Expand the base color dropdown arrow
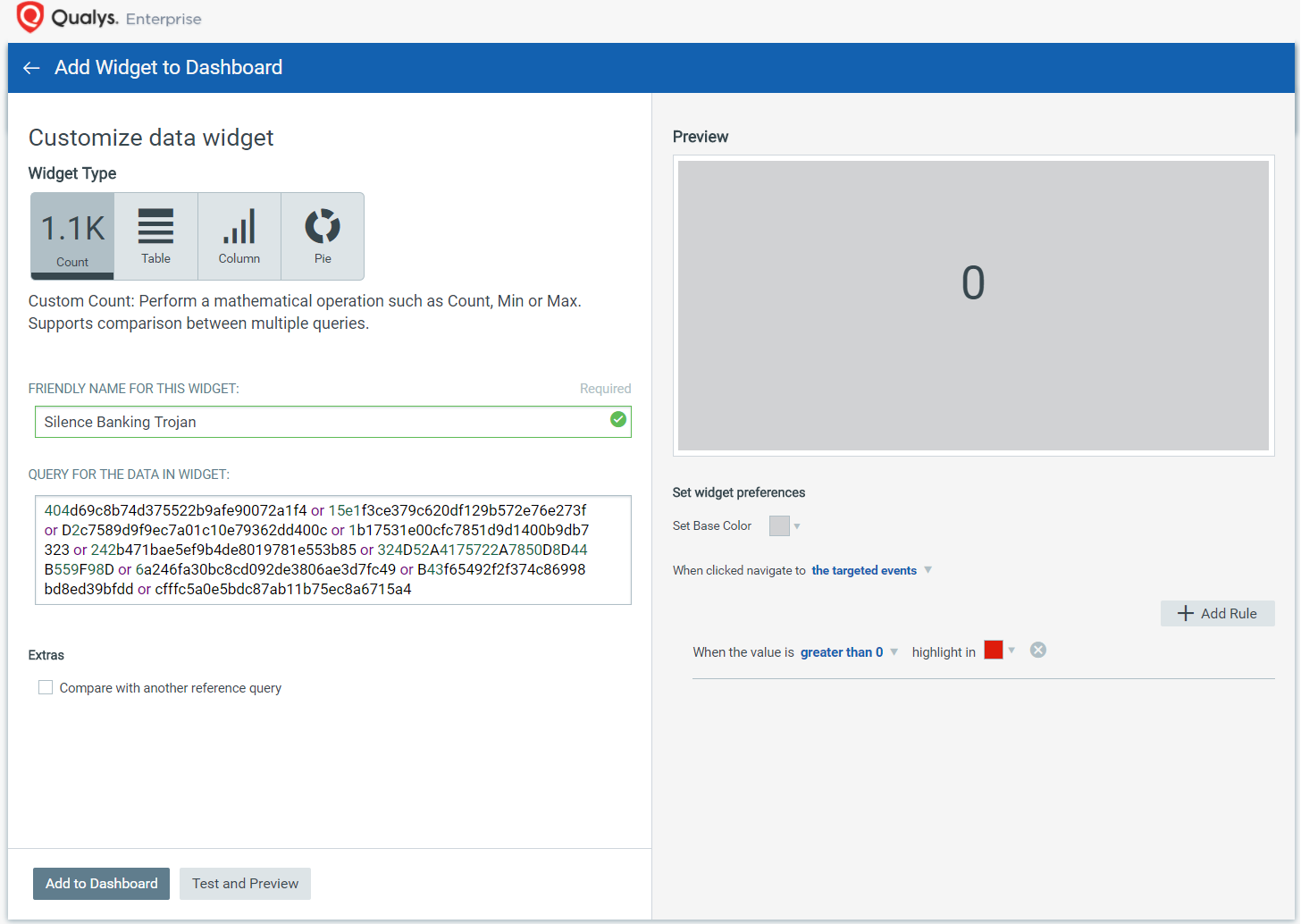The width and height of the screenshot is (1301, 924). point(797,526)
